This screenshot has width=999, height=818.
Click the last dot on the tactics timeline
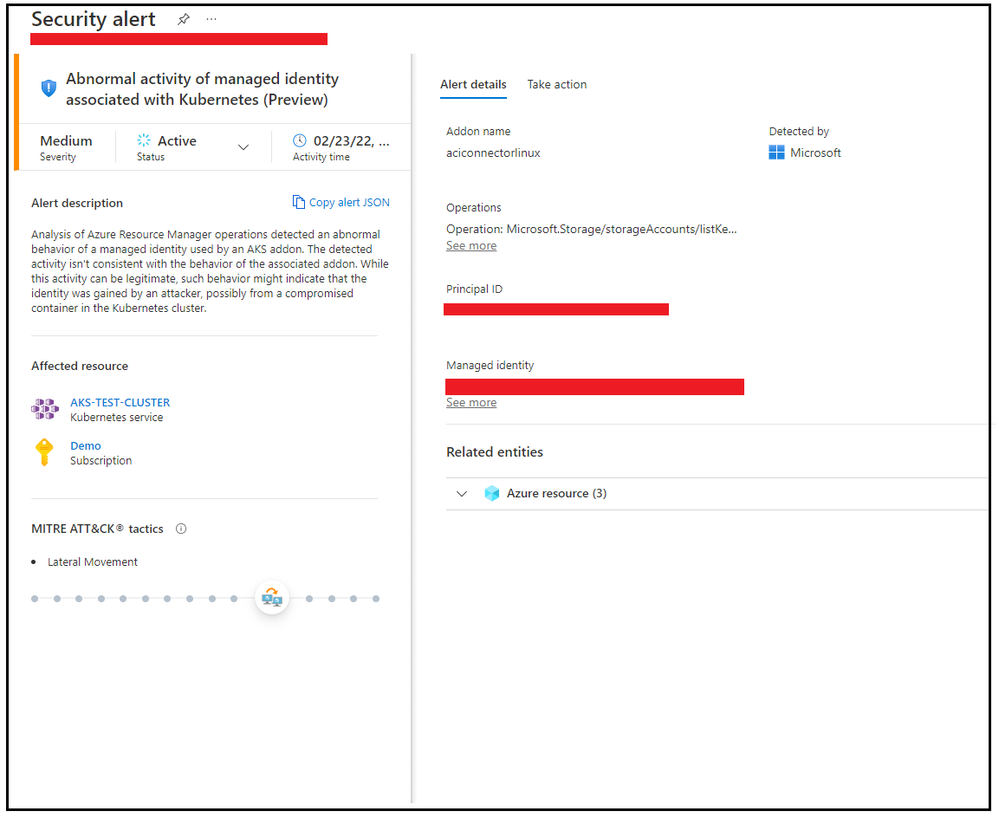tap(376, 599)
